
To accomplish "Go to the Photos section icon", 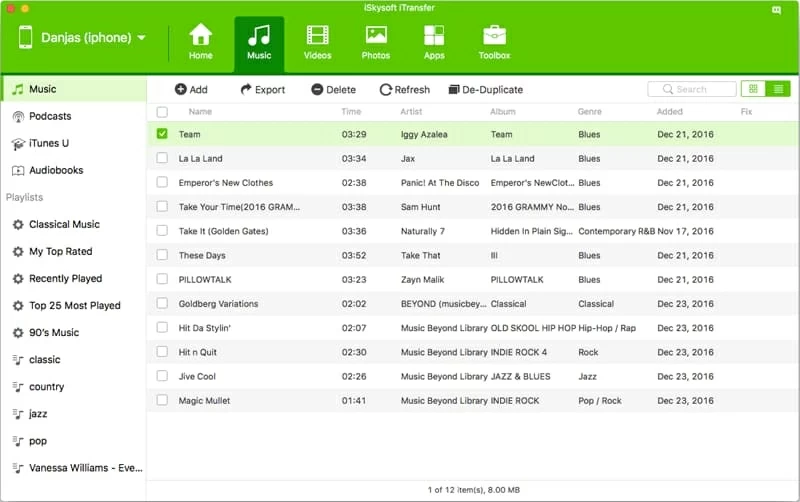I will [376, 37].
